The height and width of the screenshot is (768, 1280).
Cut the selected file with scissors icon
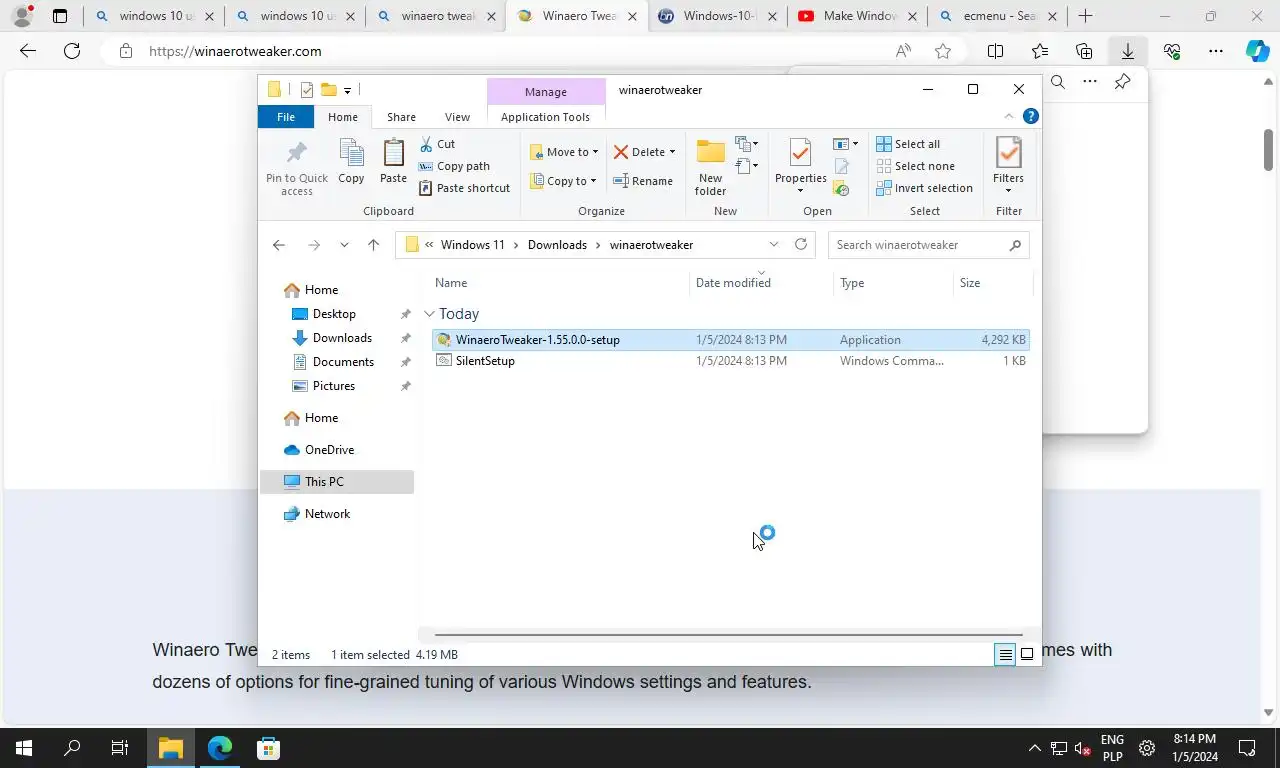437,144
